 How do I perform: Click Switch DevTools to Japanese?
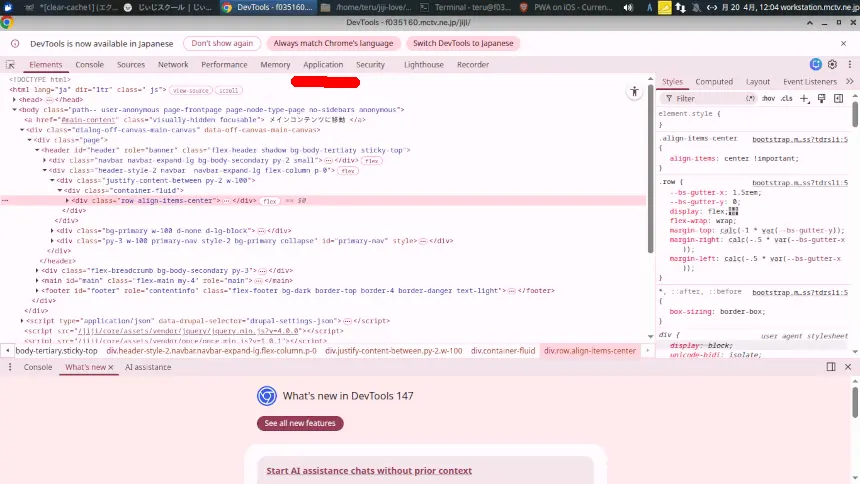point(463,43)
